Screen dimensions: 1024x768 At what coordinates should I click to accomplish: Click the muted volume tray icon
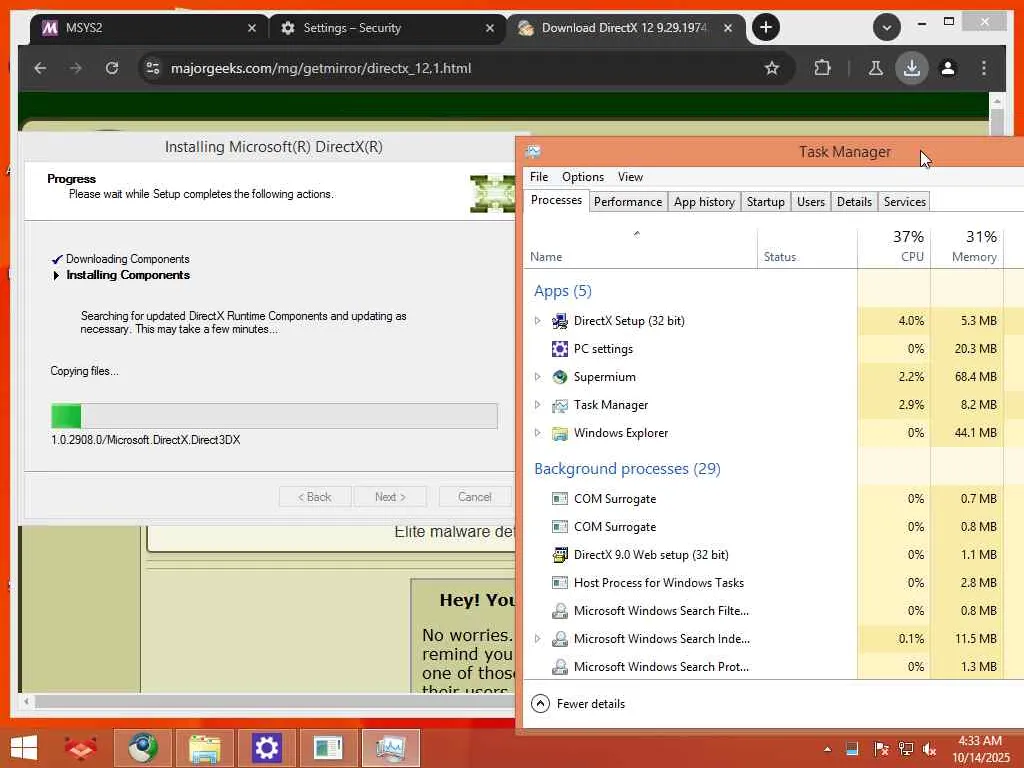click(929, 749)
